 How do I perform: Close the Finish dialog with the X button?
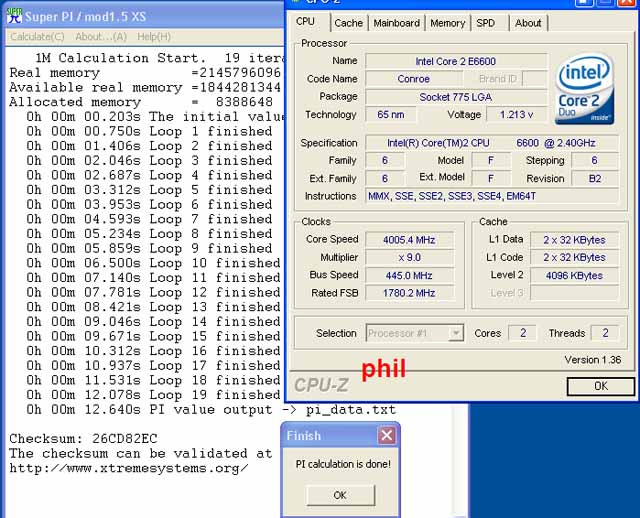pos(387,436)
